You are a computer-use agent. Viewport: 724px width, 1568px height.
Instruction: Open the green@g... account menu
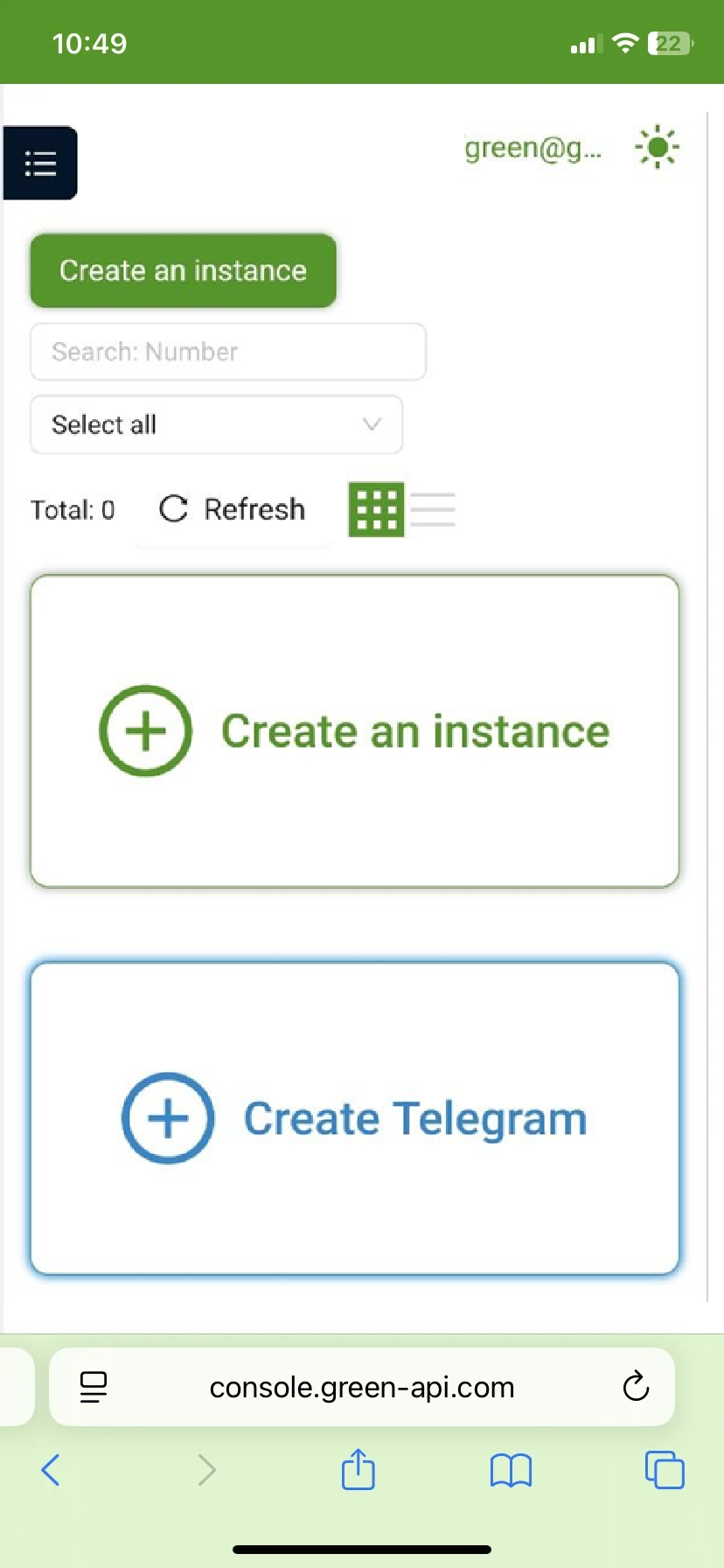533,149
